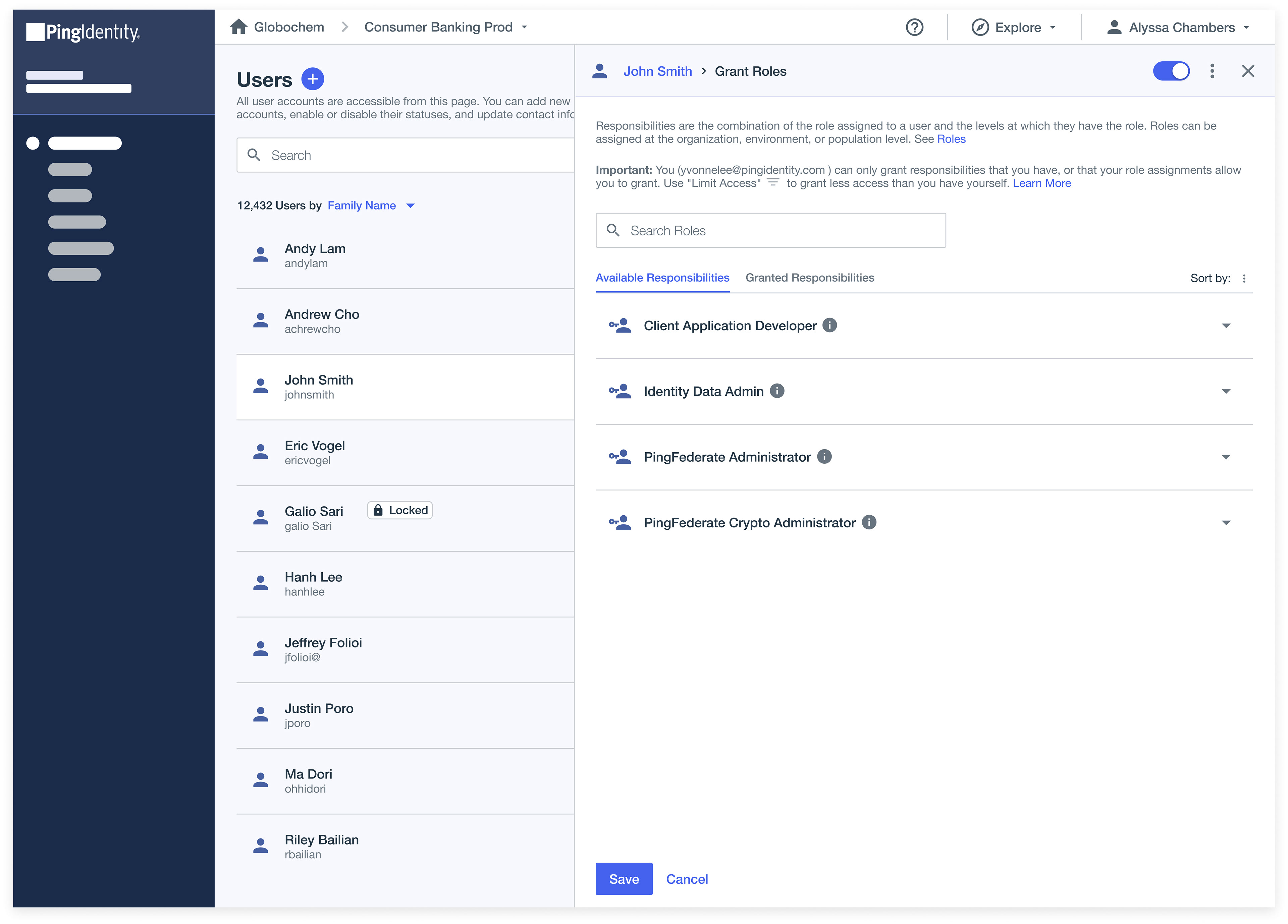Viewport: 1288px width, 924px height.
Task: Click John Smith breadcrumb link
Action: 658,71
